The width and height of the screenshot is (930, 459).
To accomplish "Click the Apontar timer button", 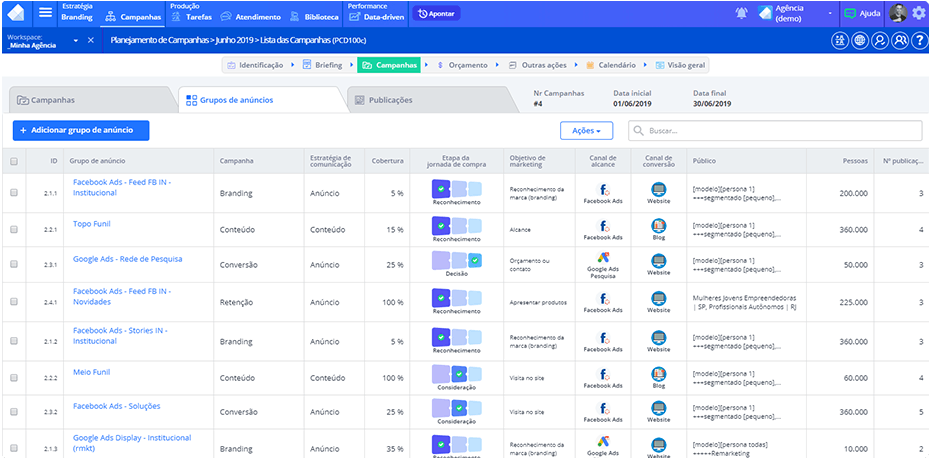I will 436,13.
